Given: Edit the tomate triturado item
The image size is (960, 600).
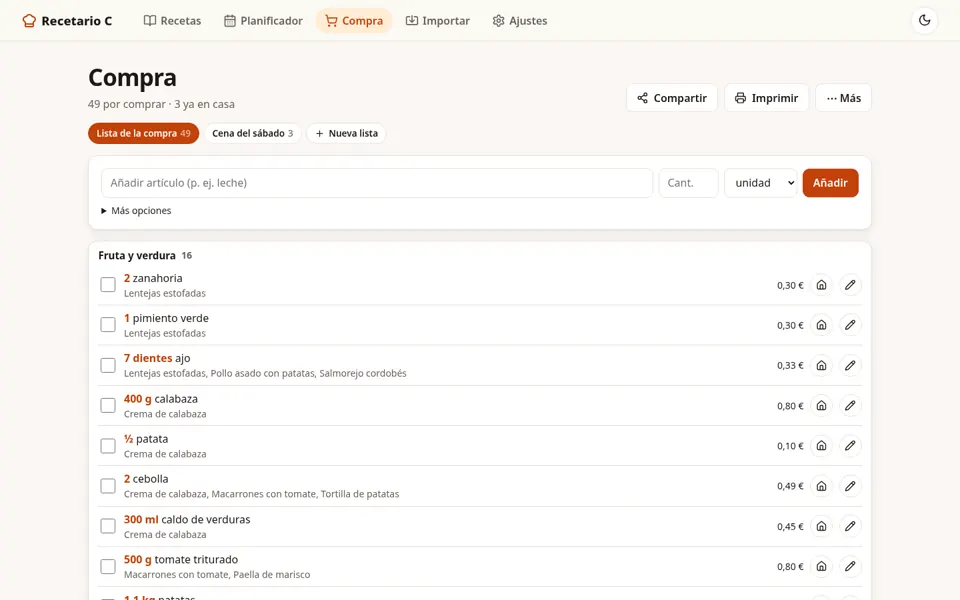Looking at the screenshot, I should coord(850,566).
